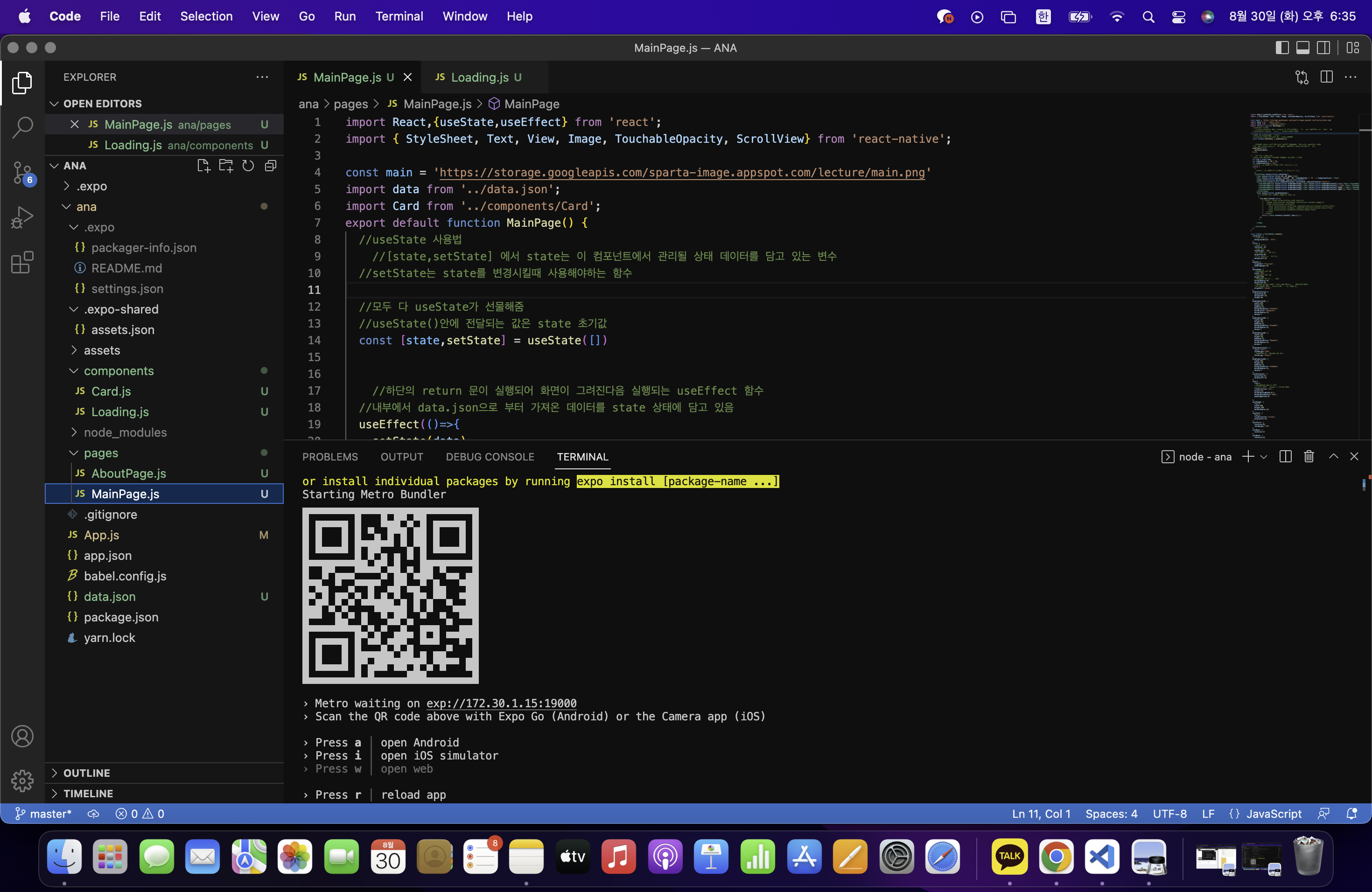Change UTF-8 file encoding
Image resolution: width=1372 pixels, height=892 pixels.
(1169, 814)
